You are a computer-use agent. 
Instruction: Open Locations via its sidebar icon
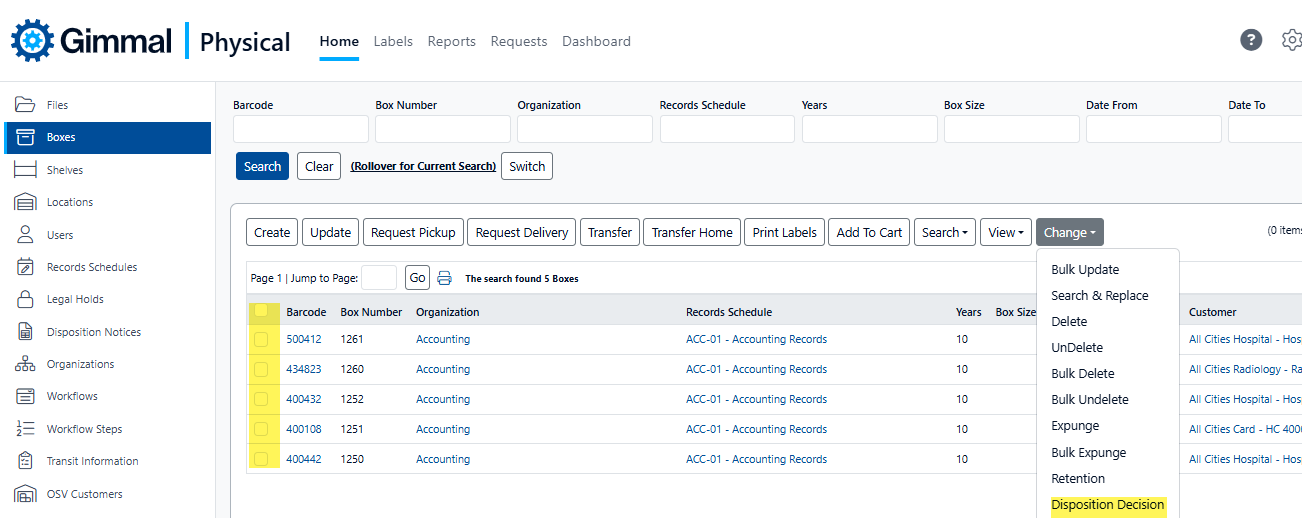point(25,202)
